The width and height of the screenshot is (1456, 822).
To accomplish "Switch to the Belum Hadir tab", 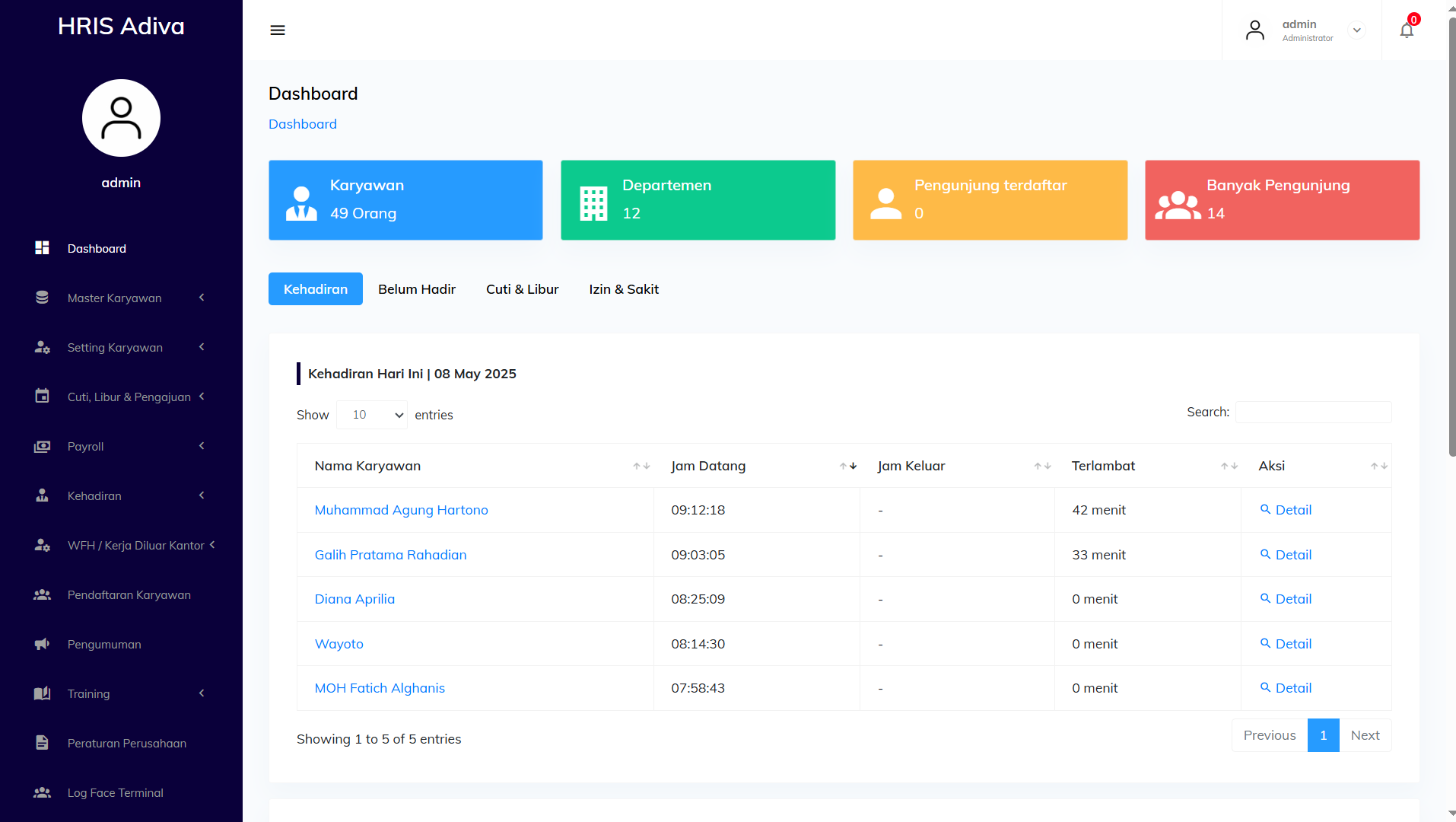I will (x=416, y=289).
